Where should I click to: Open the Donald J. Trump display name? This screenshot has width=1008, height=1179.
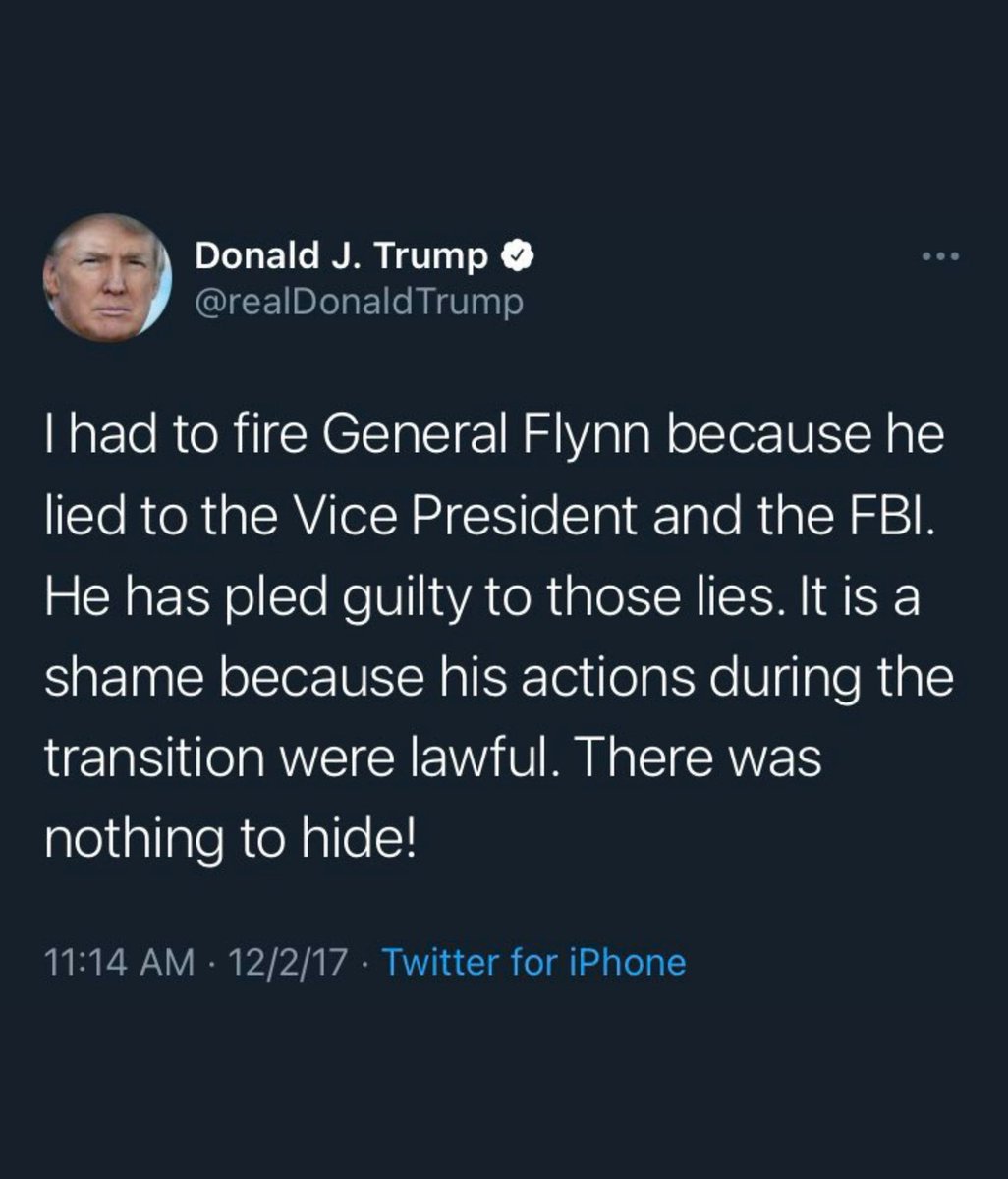pyautogui.click(x=341, y=256)
